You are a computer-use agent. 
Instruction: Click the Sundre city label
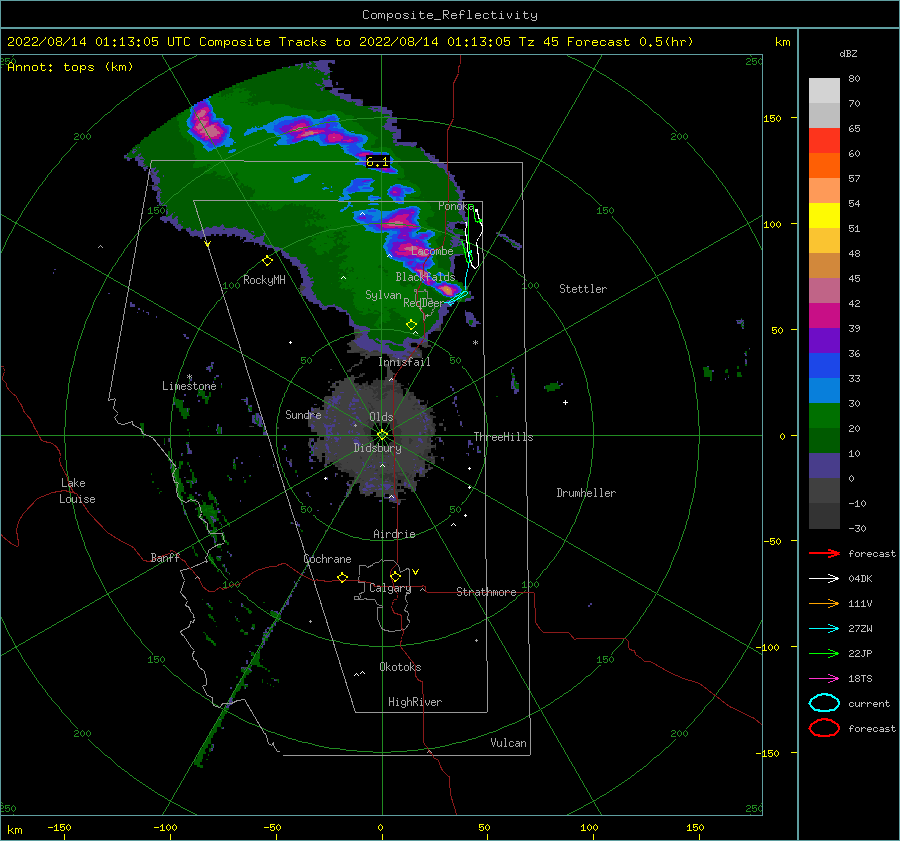coord(303,414)
